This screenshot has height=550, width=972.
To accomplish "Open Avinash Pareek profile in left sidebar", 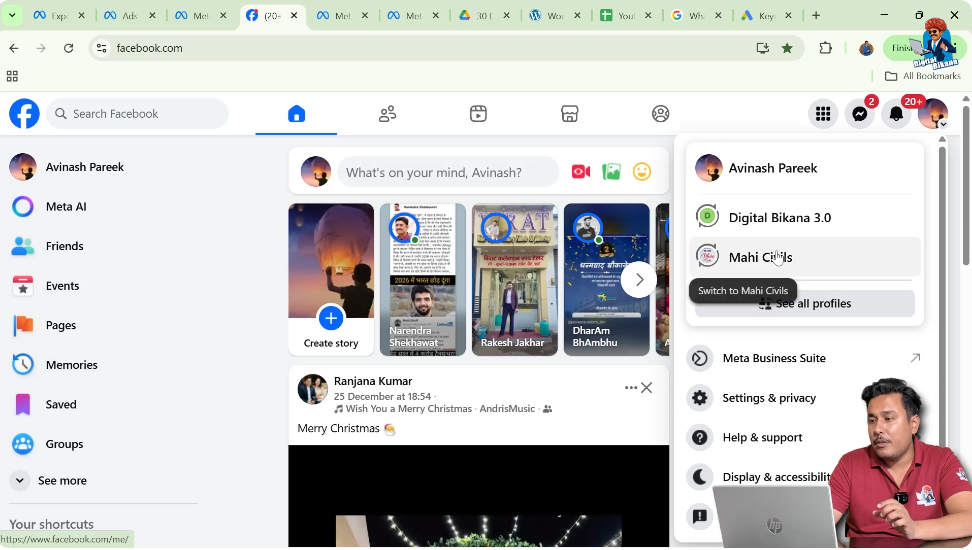I will (x=84, y=167).
